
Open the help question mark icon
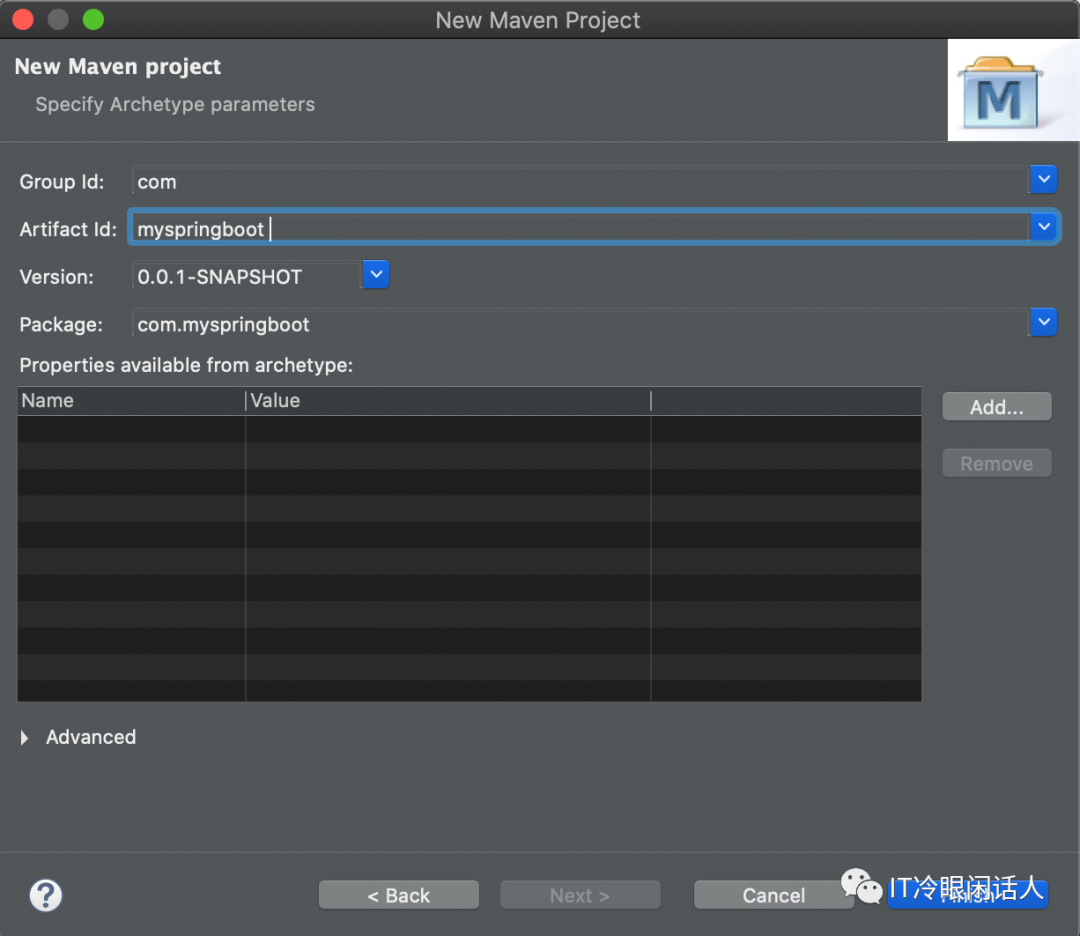pyautogui.click(x=45, y=895)
